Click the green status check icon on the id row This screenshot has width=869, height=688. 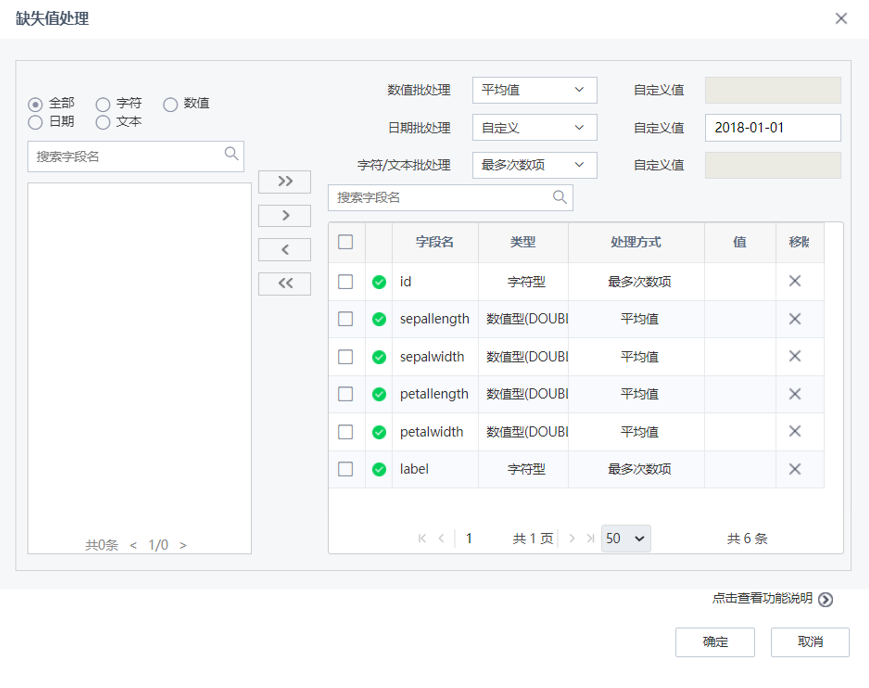379,282
